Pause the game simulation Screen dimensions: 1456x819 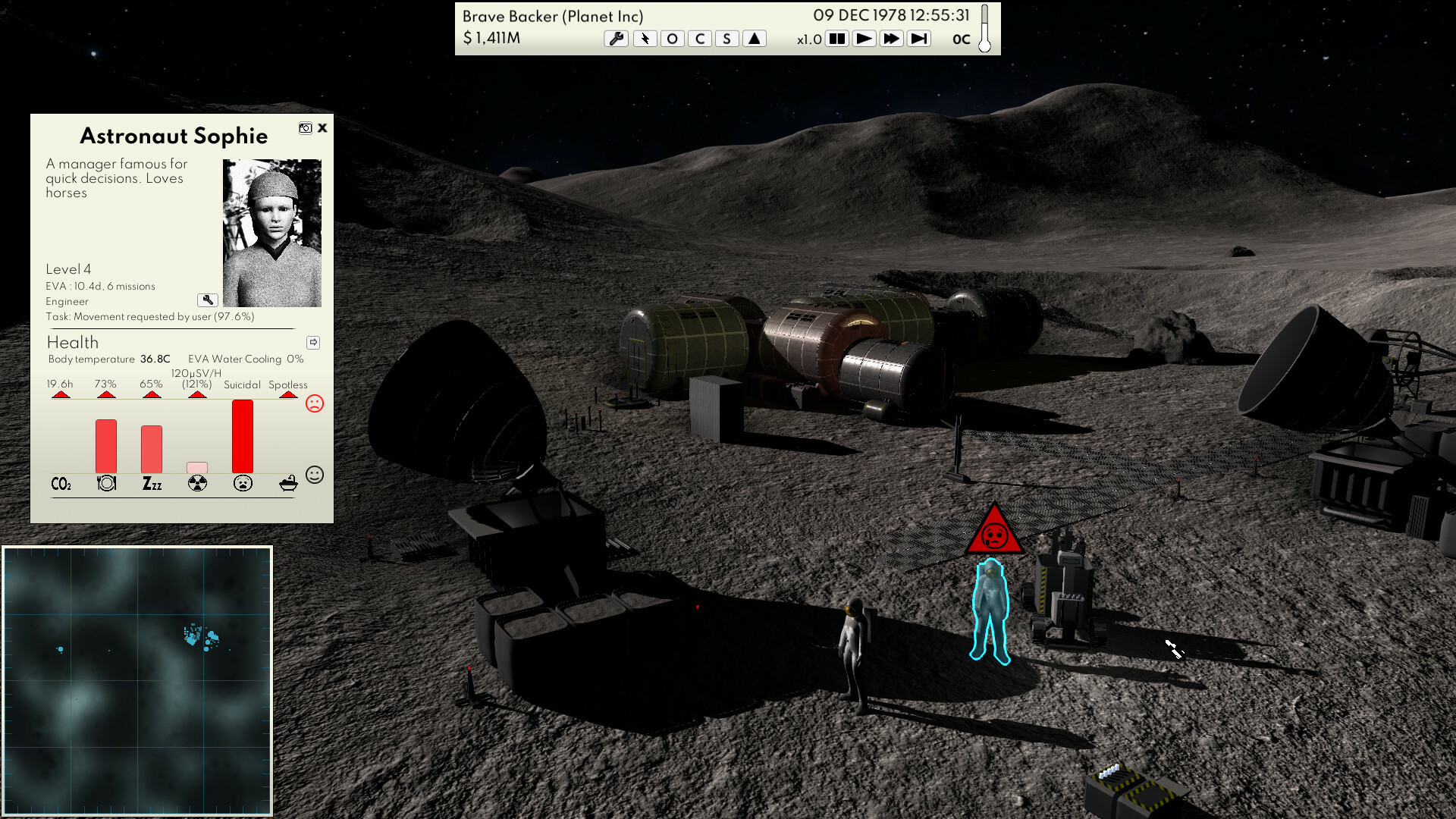point(837,38)
